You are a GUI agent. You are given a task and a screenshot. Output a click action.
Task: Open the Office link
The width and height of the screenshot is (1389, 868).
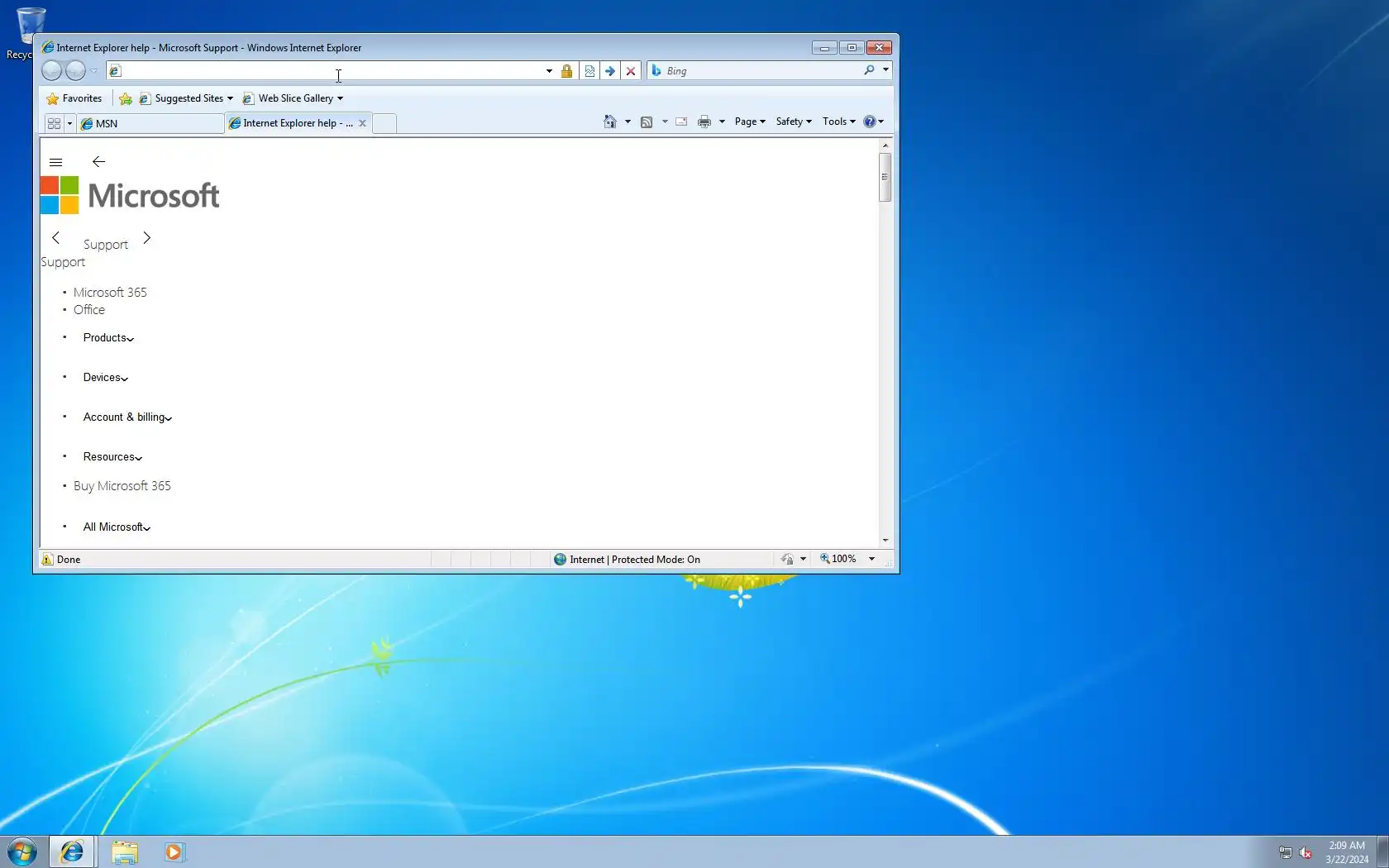click(x=89, y=310)
